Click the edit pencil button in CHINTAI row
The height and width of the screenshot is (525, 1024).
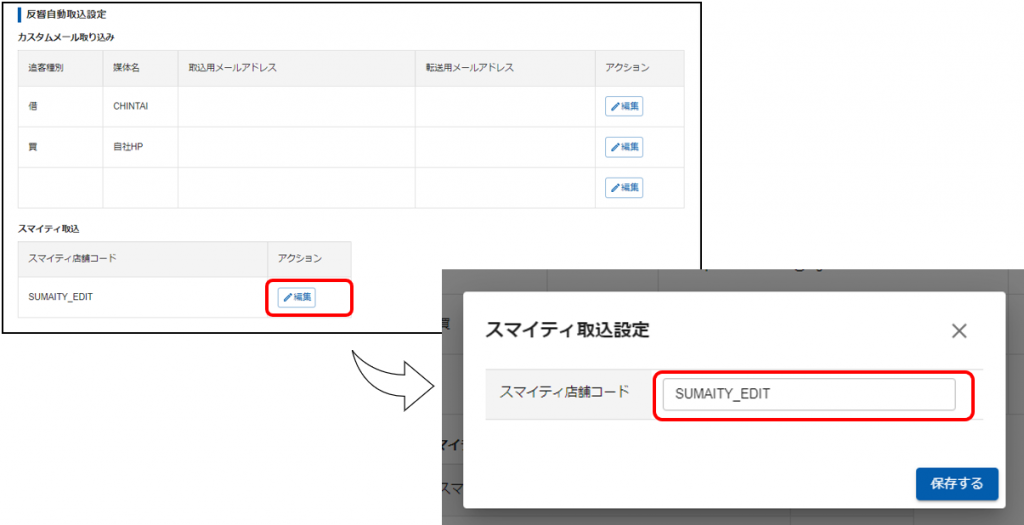click(x=624, y=106)
